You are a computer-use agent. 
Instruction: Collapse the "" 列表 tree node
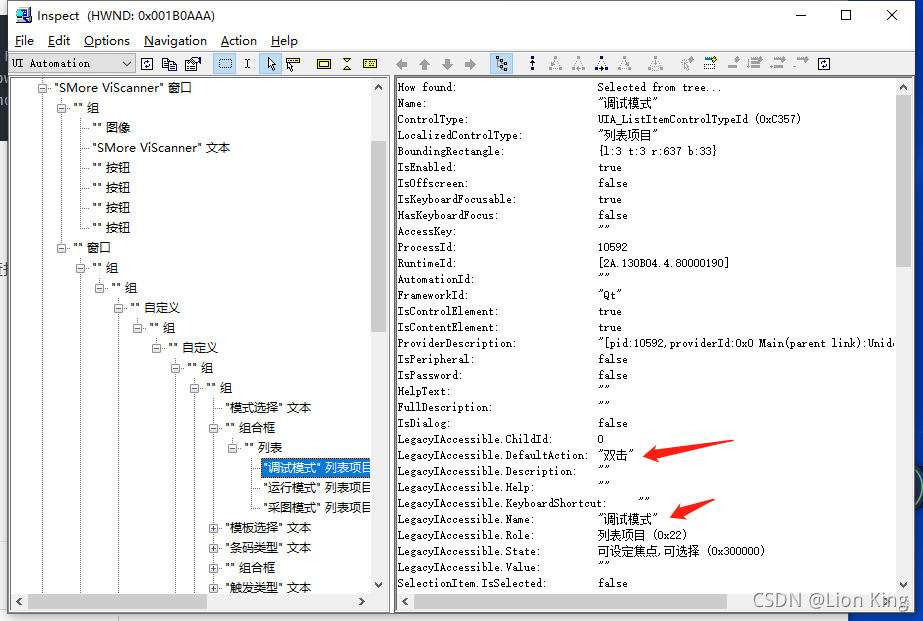(232, 449)
